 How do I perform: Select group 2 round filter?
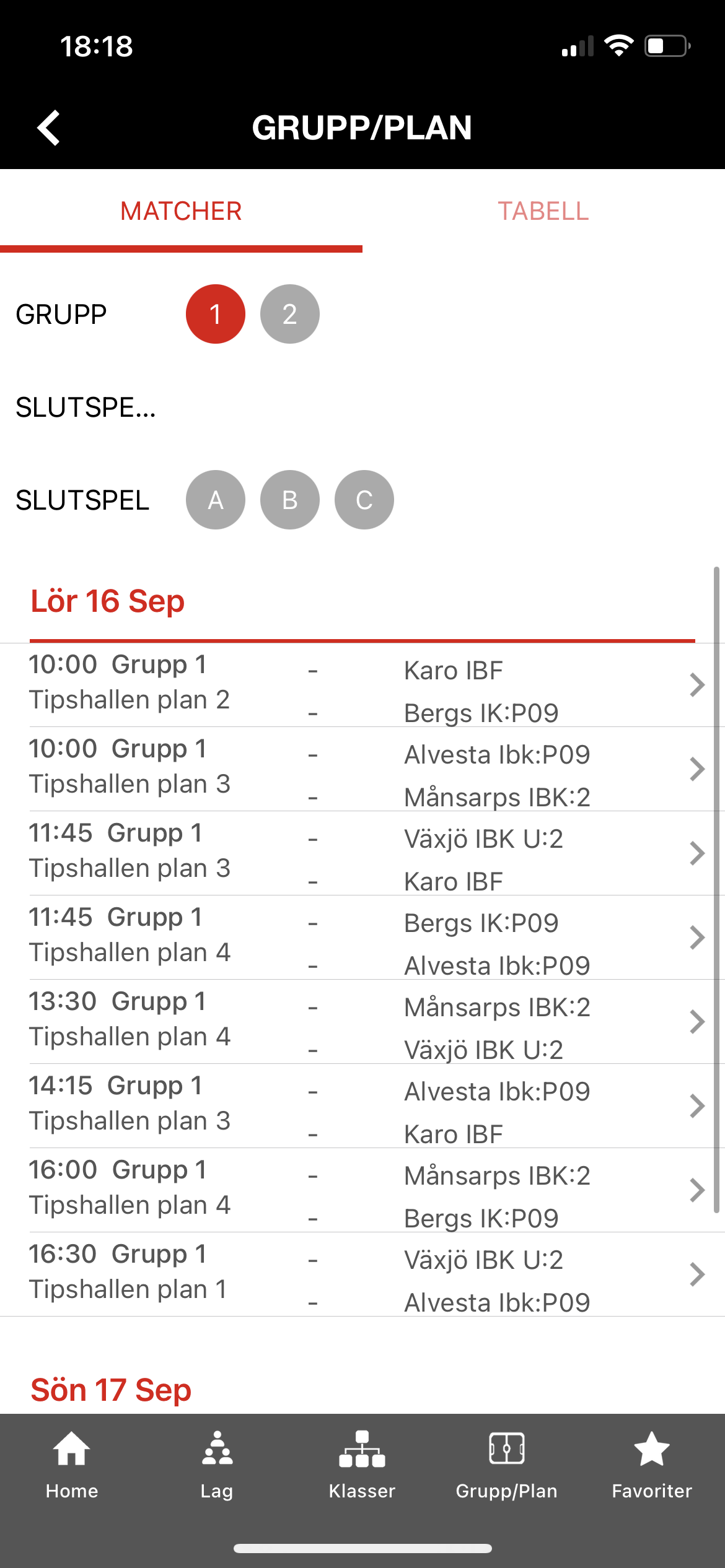(x=290, y=314)
